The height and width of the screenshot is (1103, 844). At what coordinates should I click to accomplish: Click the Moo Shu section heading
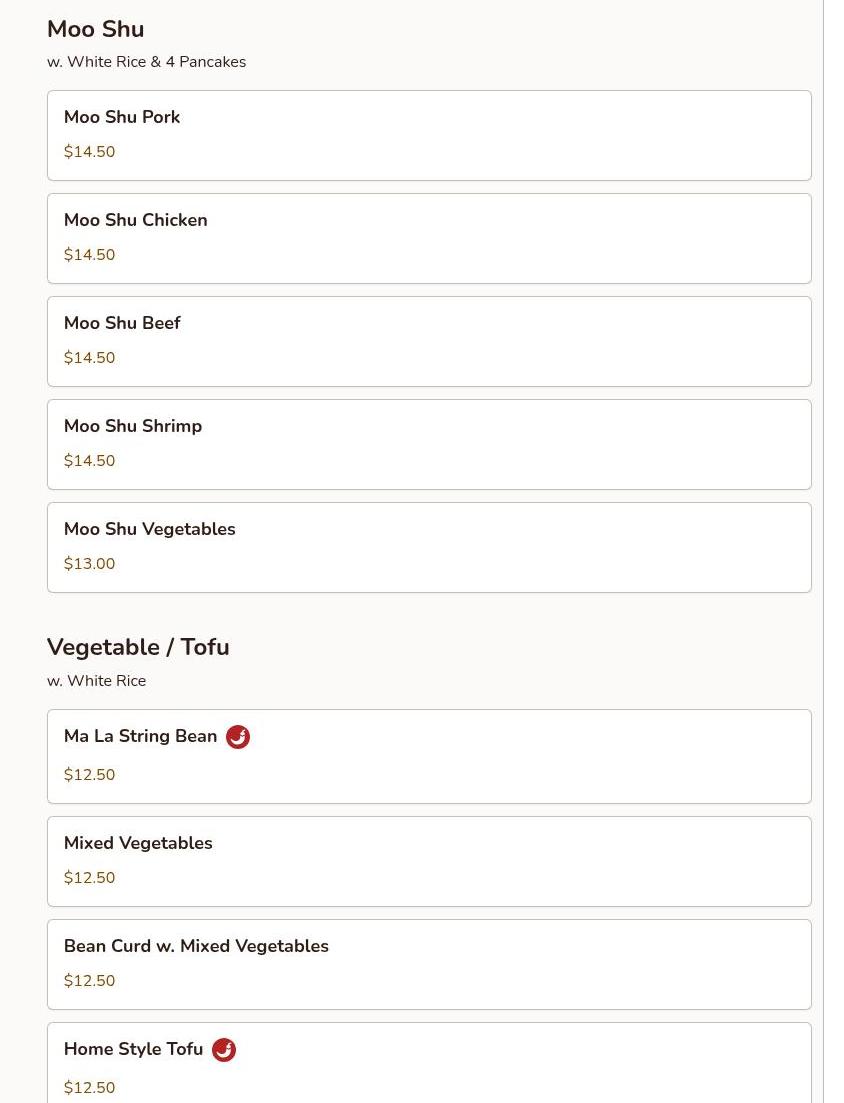pyautogui.click(x=96, y=29)
